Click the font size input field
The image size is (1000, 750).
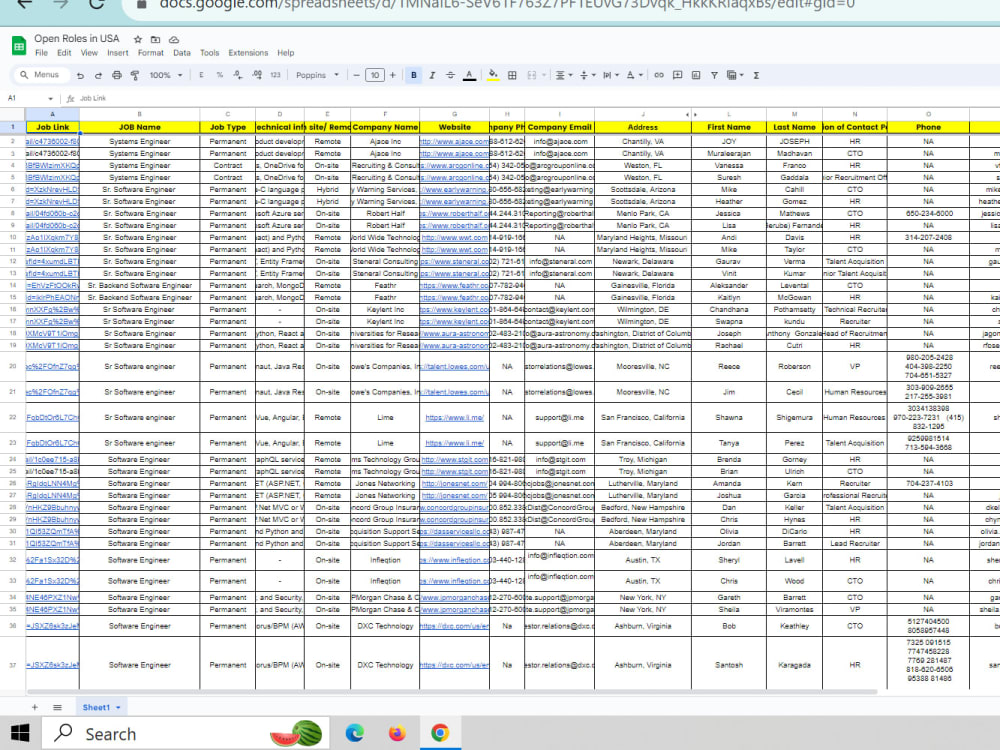point(375,75)
